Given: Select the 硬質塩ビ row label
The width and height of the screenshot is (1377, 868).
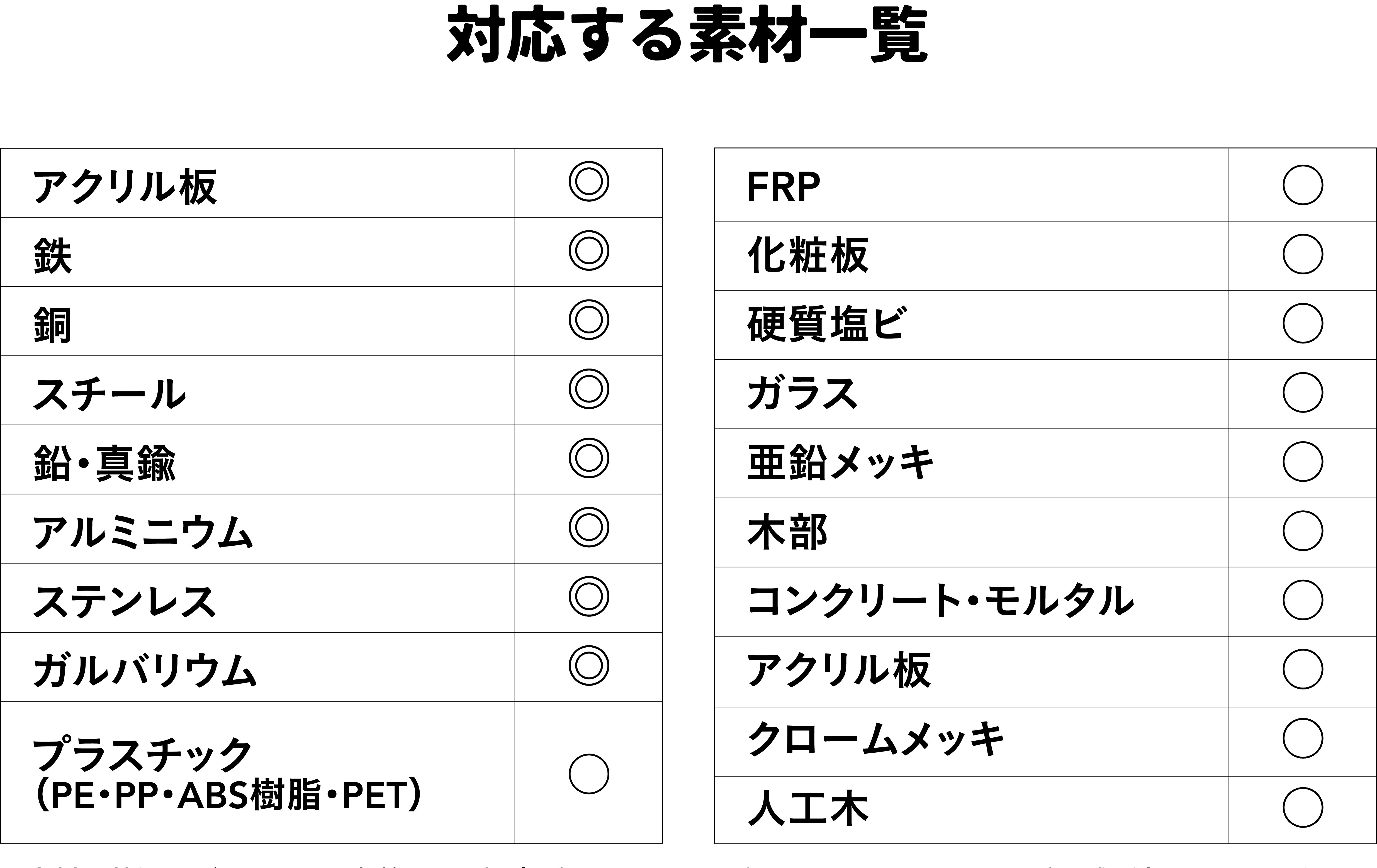Looking at the screenshot, I should 826,324.
